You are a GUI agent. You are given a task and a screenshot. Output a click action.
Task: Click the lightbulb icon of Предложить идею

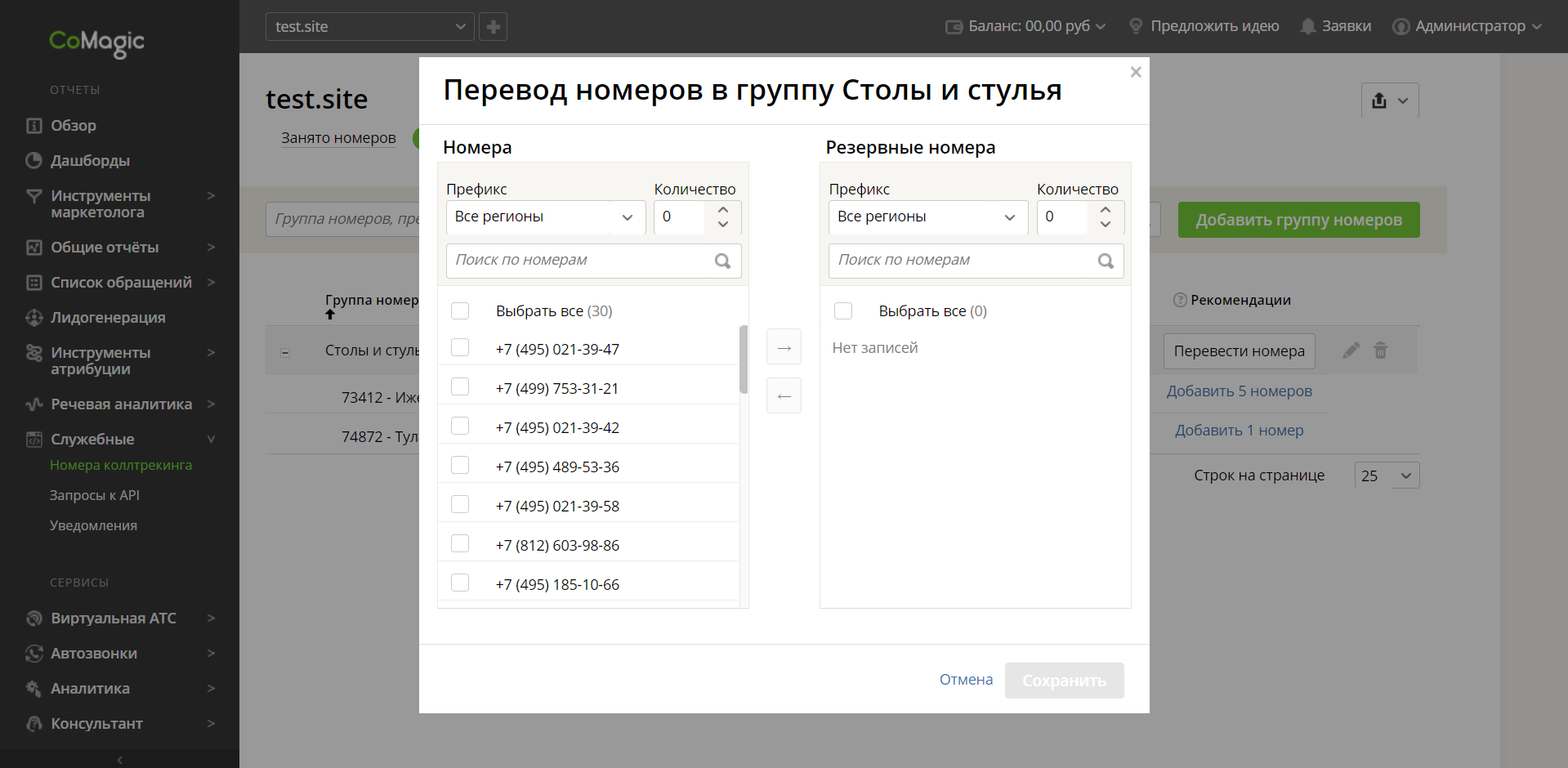pos(1136,26)
